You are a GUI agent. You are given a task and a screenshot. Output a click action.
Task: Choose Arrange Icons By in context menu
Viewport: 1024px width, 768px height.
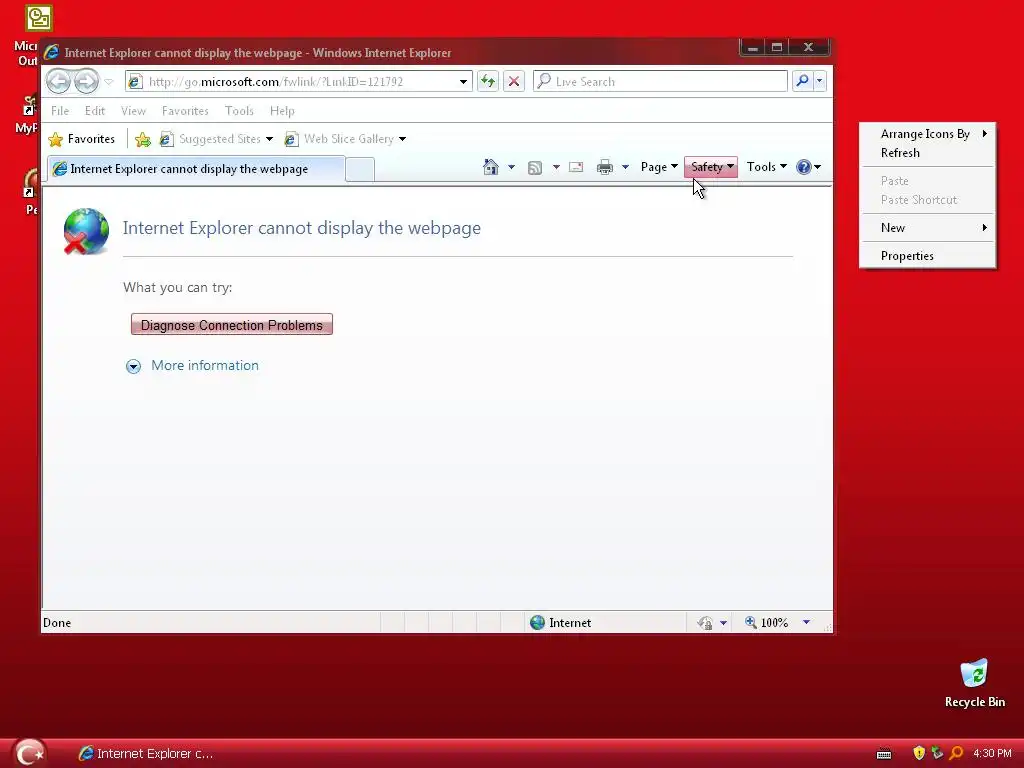[928, 134]
